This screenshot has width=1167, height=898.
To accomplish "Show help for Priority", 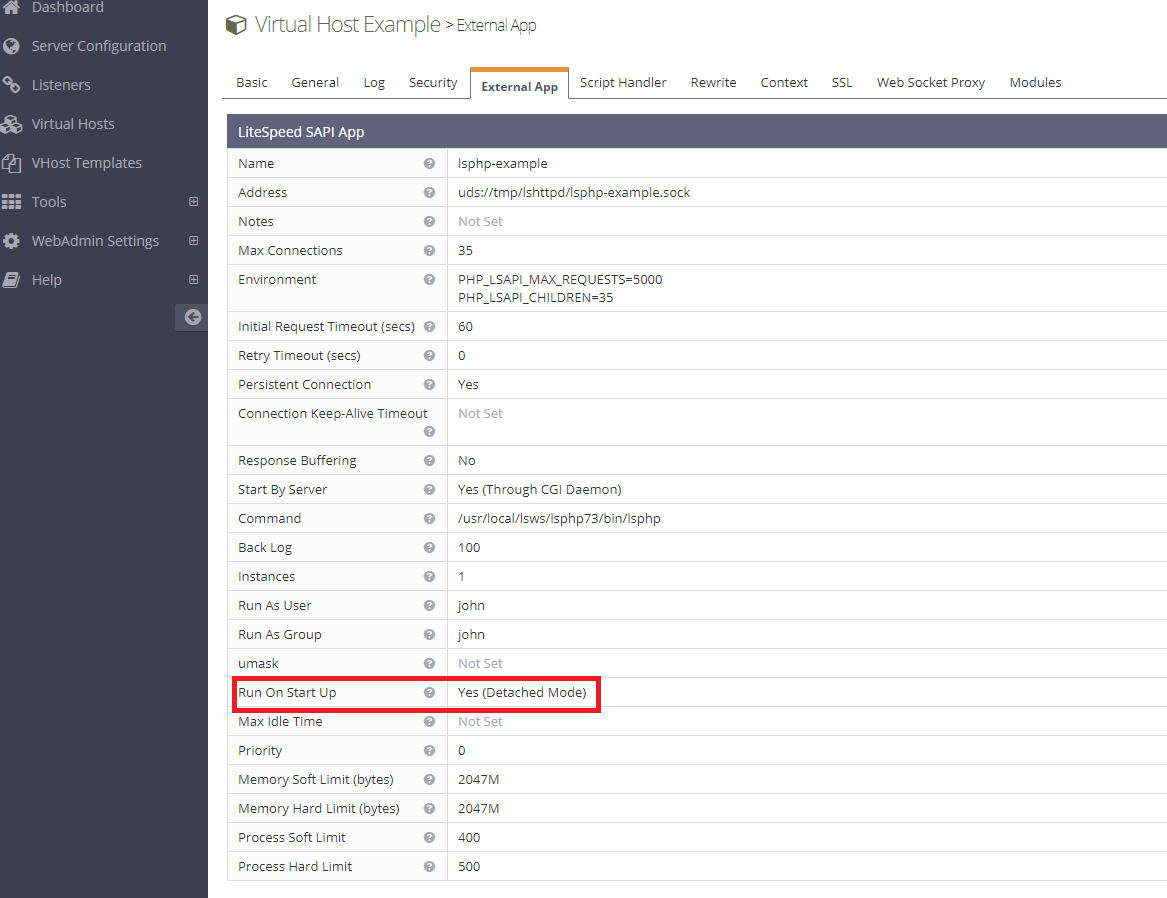I will tap(429, 751).
